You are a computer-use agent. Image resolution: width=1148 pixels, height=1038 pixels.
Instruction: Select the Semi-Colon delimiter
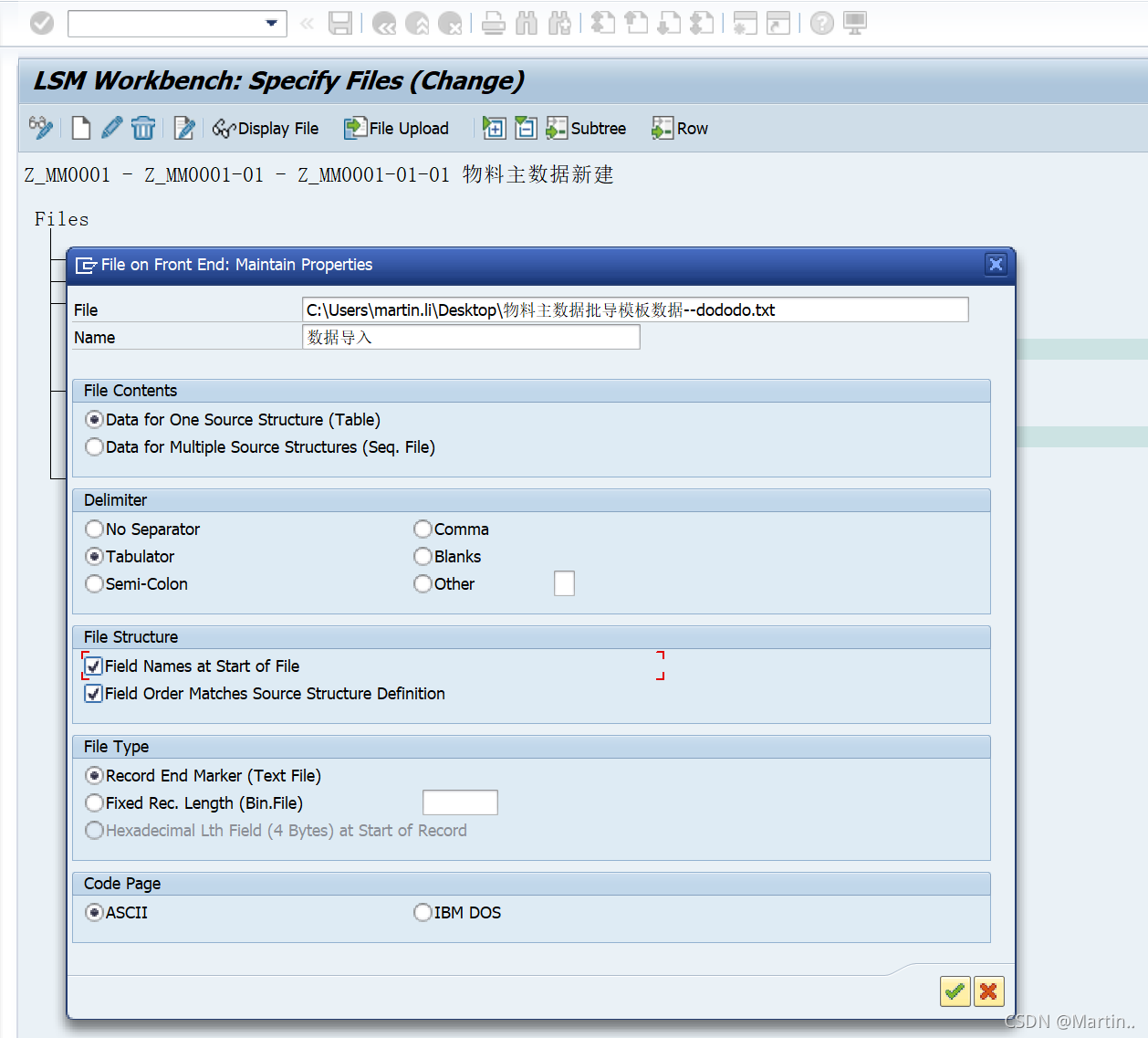(x=94, y=584)
